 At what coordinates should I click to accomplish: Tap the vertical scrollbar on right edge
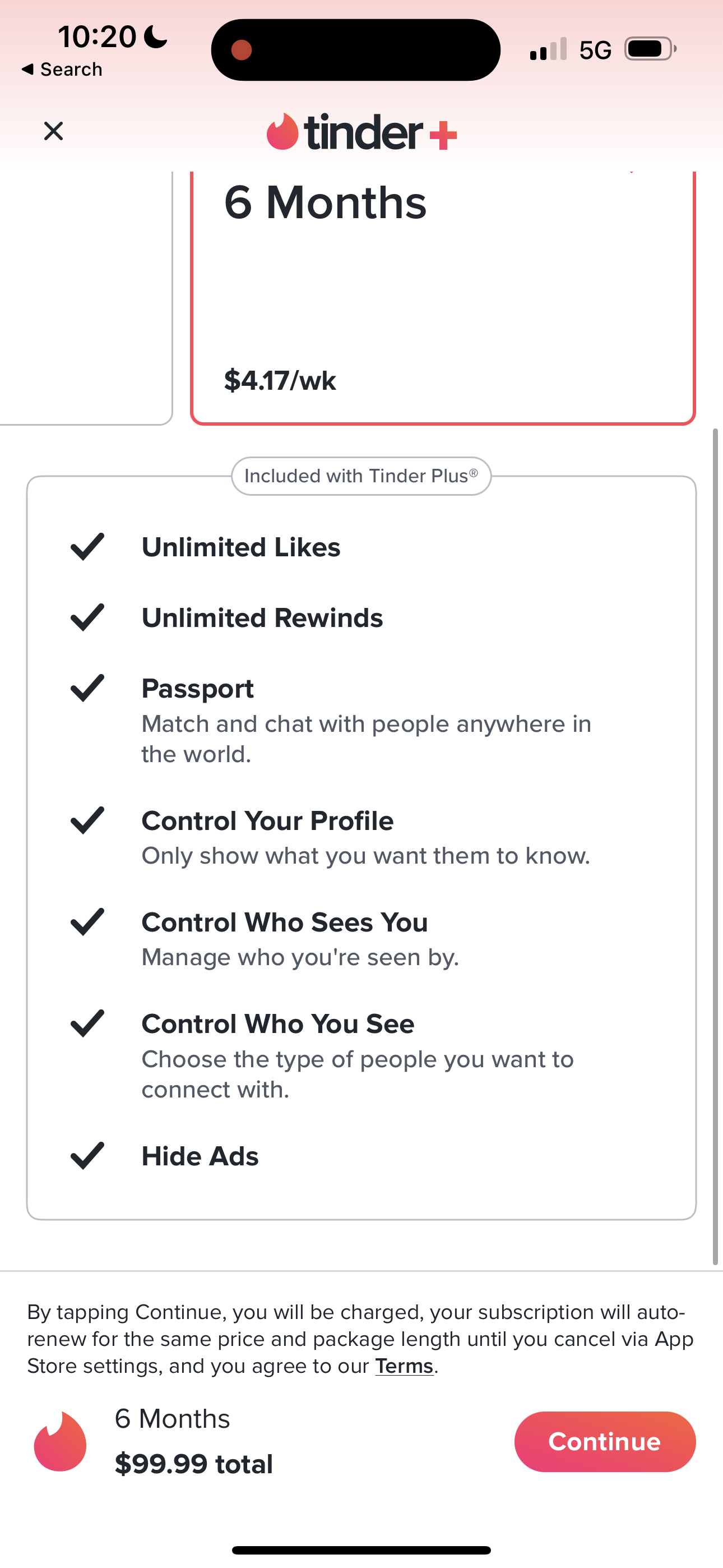[716, 846]
